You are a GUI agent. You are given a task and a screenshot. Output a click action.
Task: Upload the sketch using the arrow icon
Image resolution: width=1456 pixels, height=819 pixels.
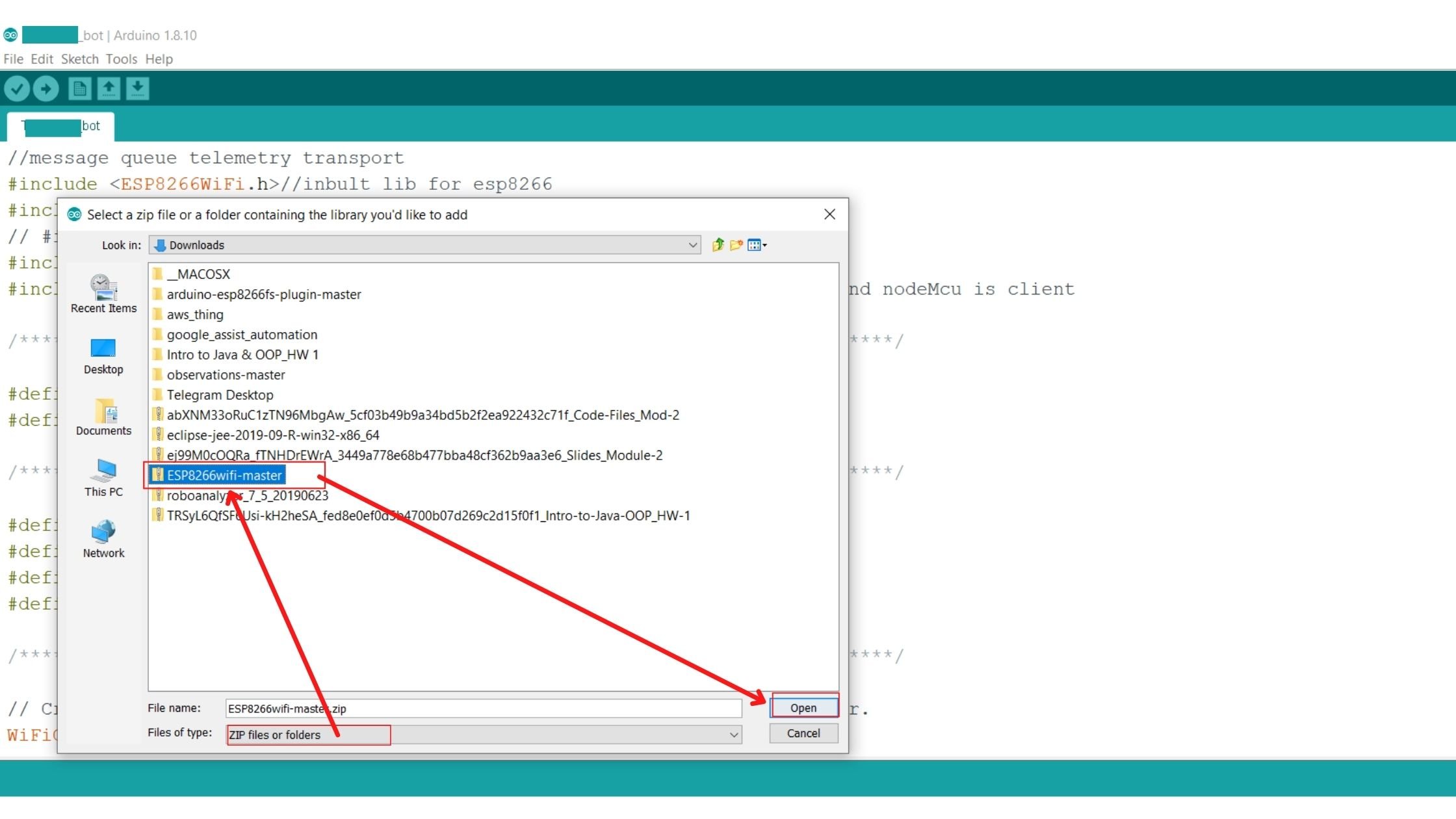tap(45, 88)
